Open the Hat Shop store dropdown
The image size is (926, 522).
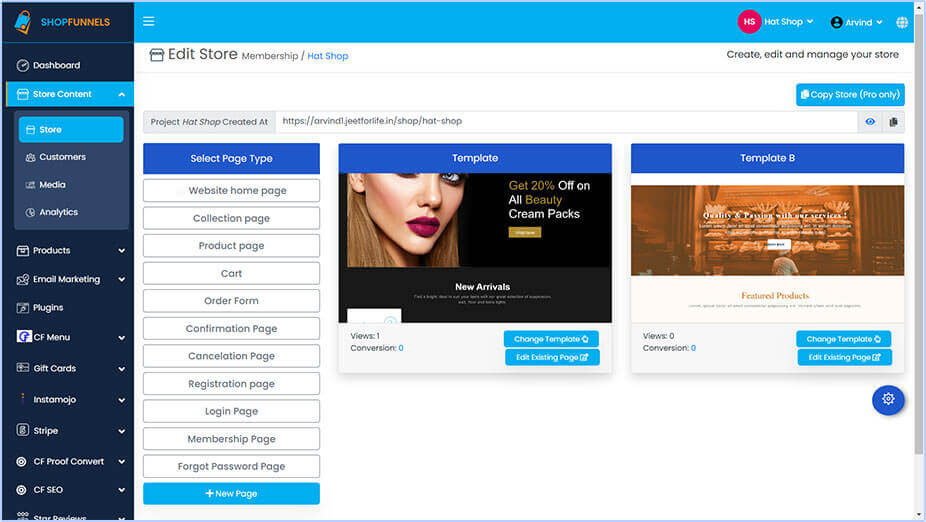[776, 22]
